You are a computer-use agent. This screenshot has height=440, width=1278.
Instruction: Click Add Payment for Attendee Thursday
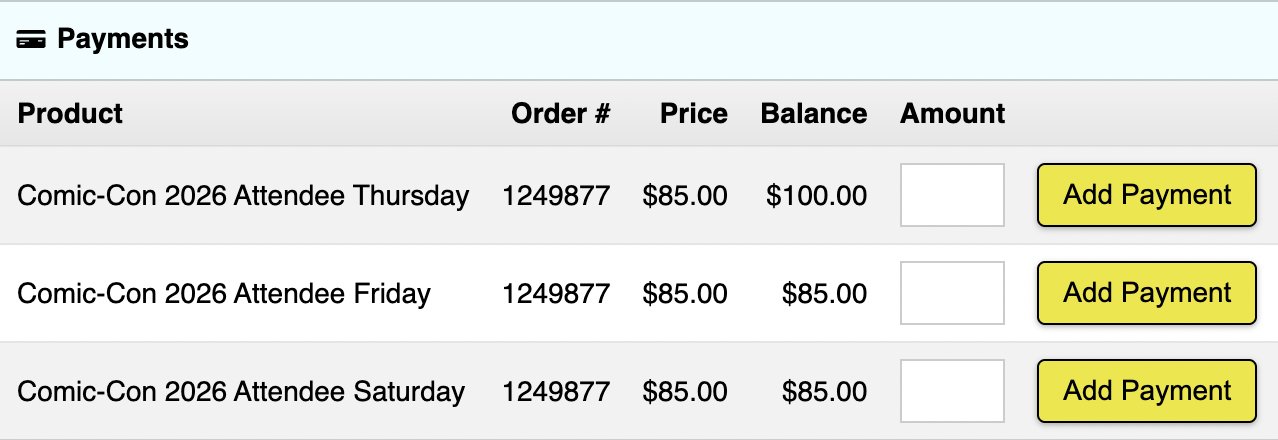(1146, 195)
